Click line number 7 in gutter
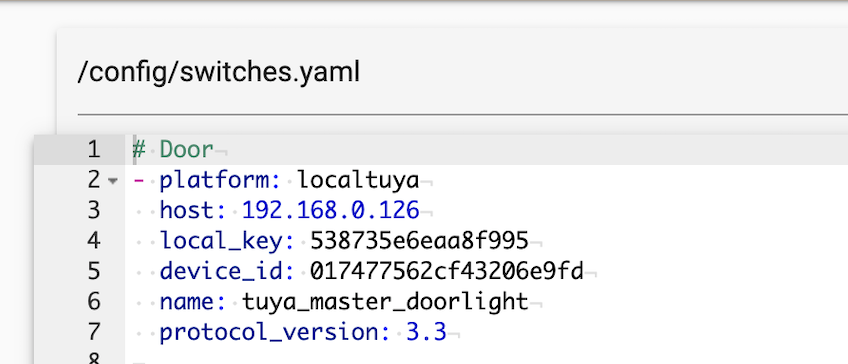Screen dimensions: 848x364 (94, 332)
